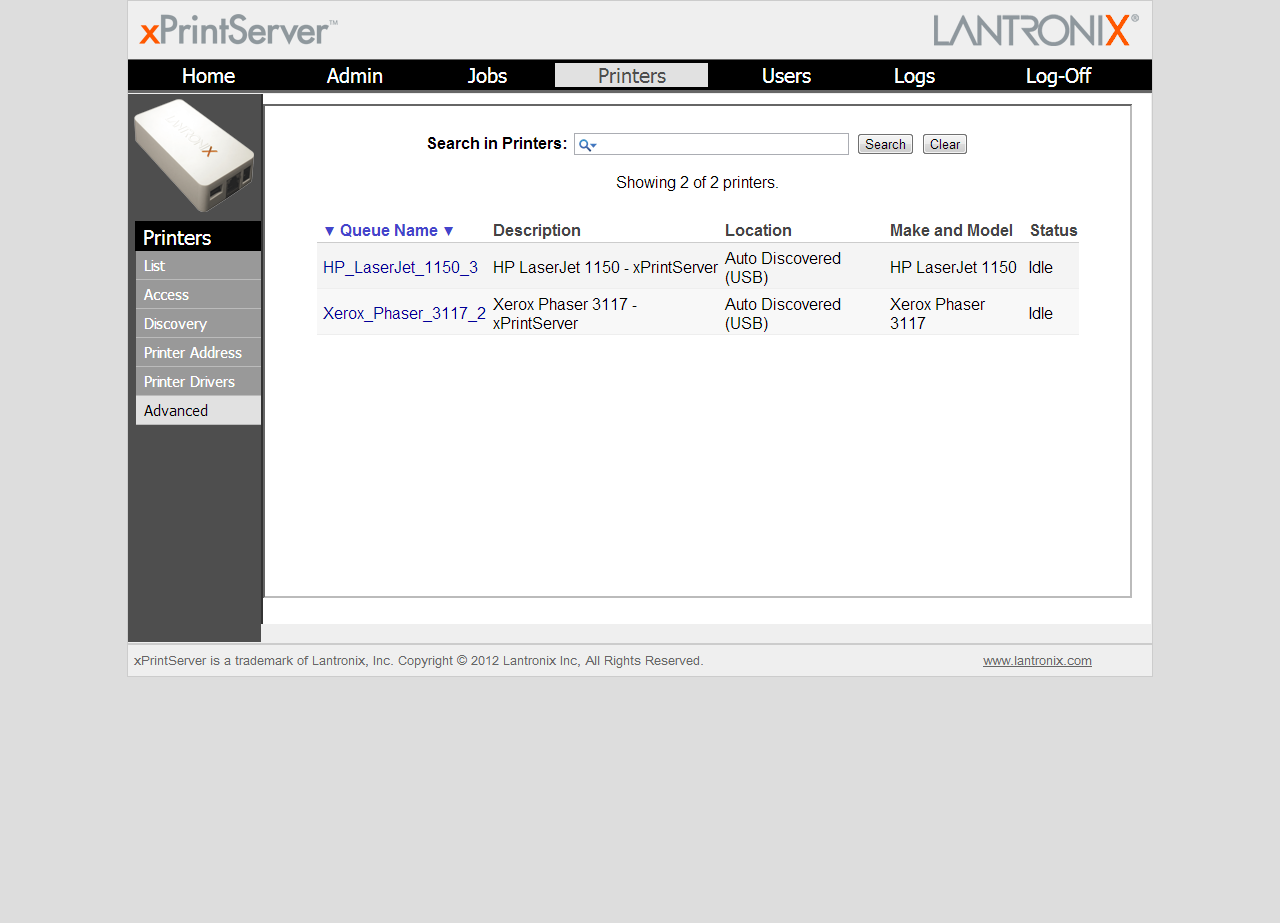Image resolution: width=1280 pixels, height=923 pixels.
Task: Open the Admin menu
Action: tap(355, 76)
